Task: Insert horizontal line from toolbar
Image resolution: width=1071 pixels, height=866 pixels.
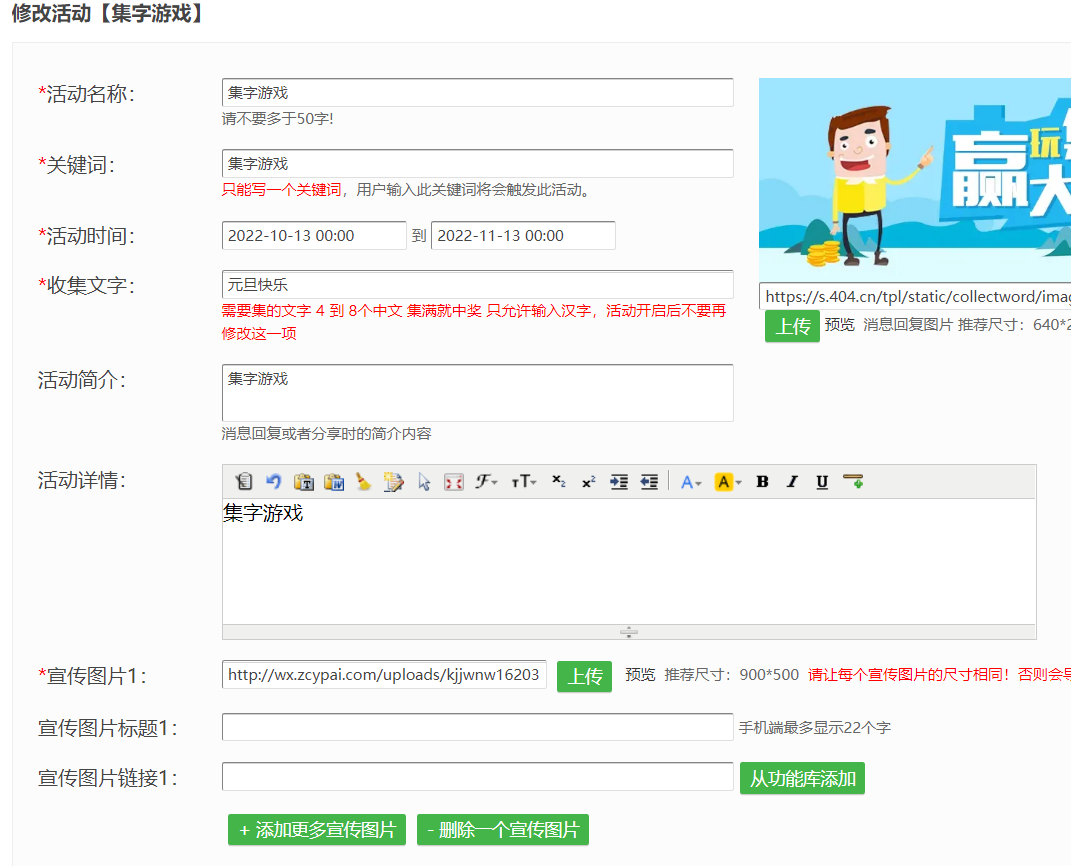Action: point(853,481)
